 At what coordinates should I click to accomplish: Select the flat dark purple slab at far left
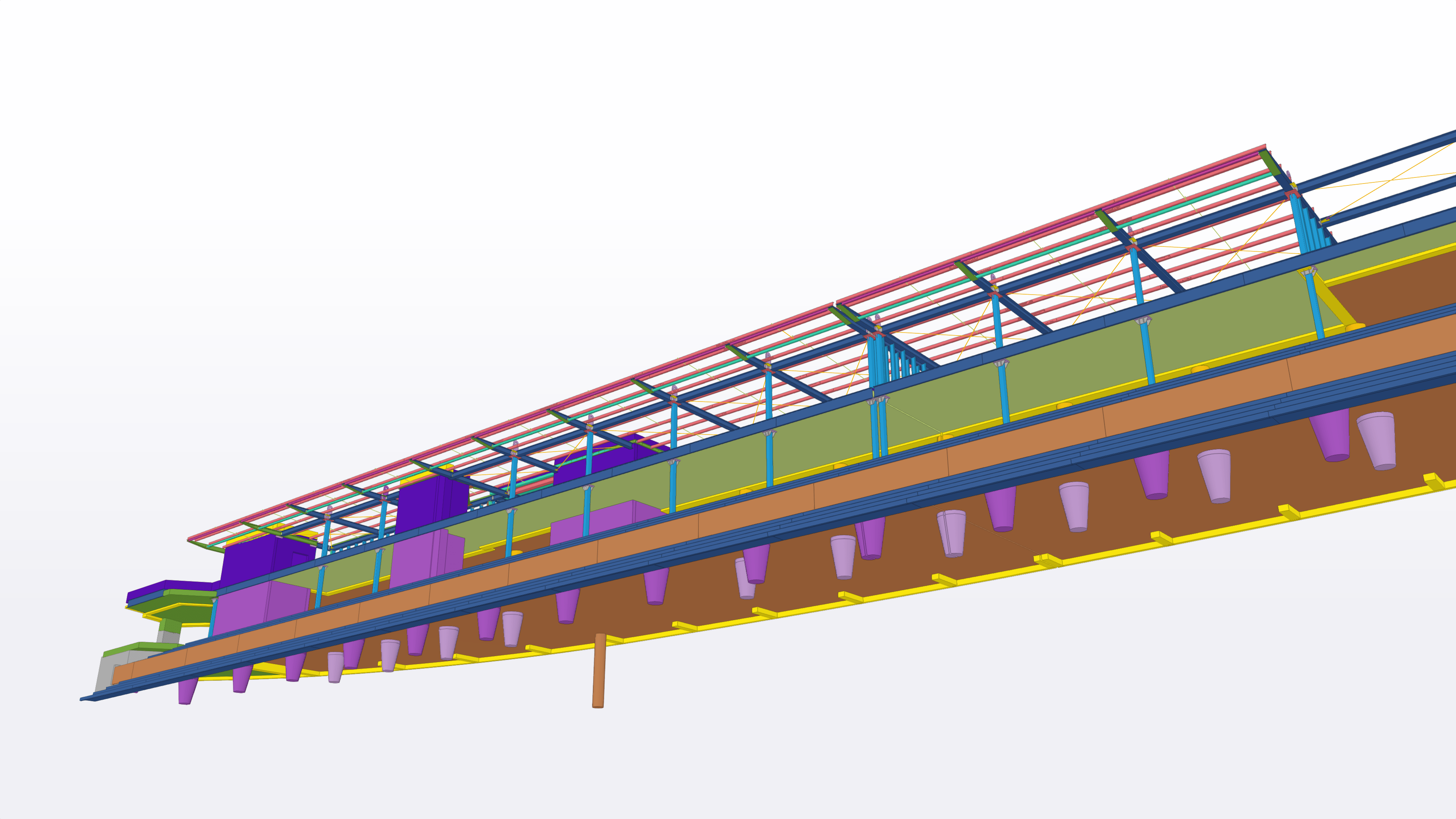[x=169, y=585]
